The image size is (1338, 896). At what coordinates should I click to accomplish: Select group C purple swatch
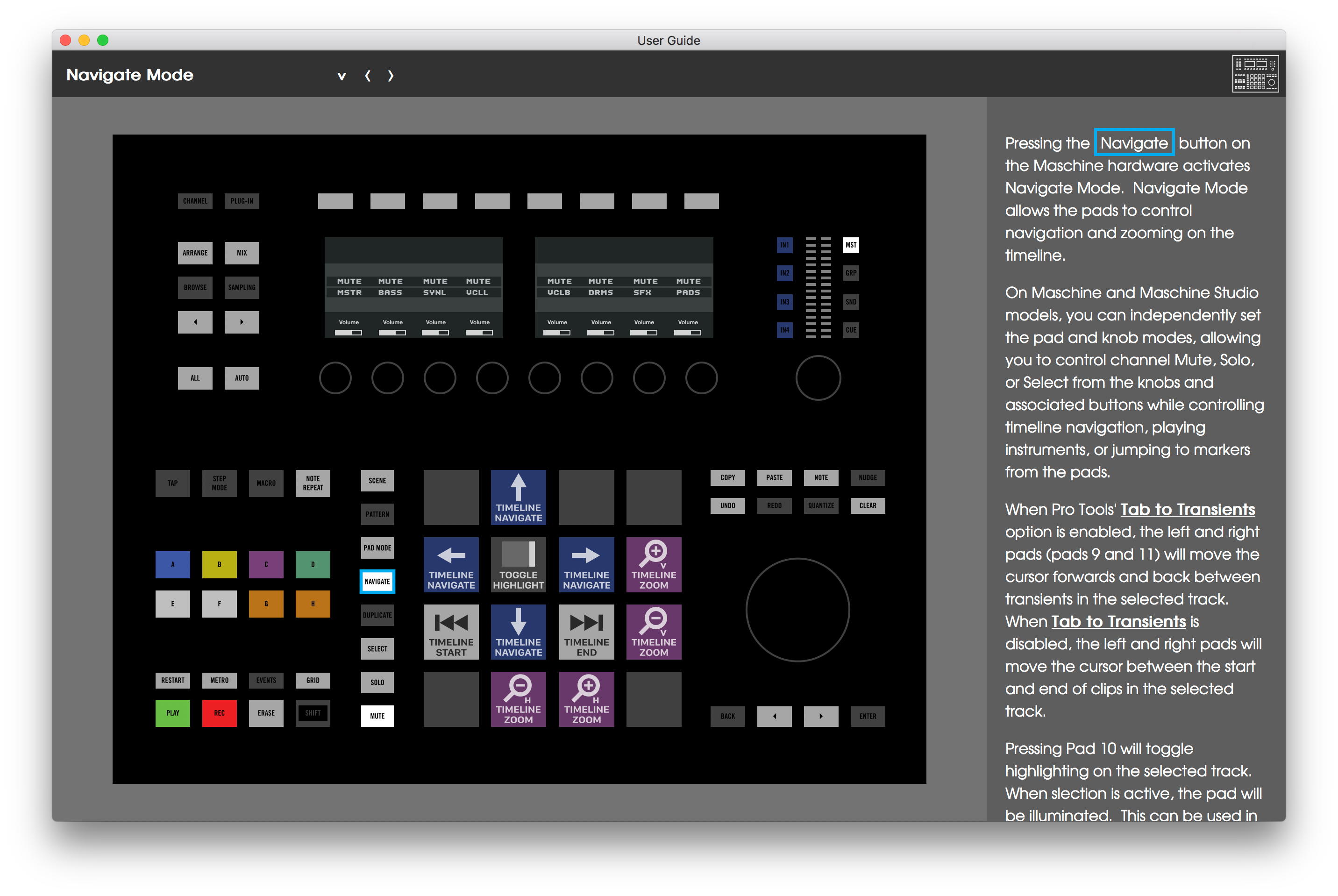point(266,565)
